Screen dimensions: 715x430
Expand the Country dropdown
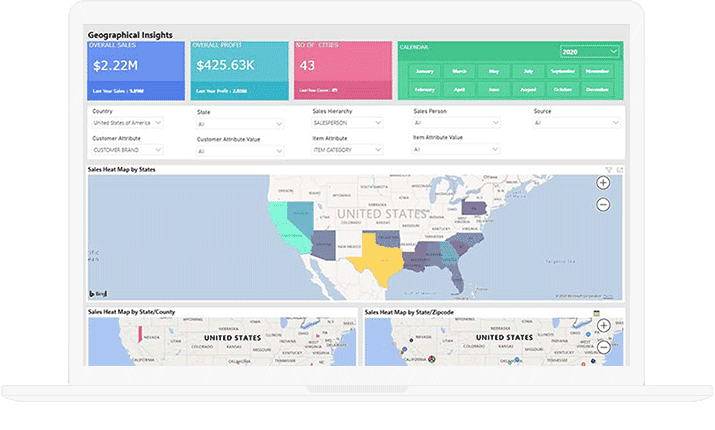coord(128,123)
